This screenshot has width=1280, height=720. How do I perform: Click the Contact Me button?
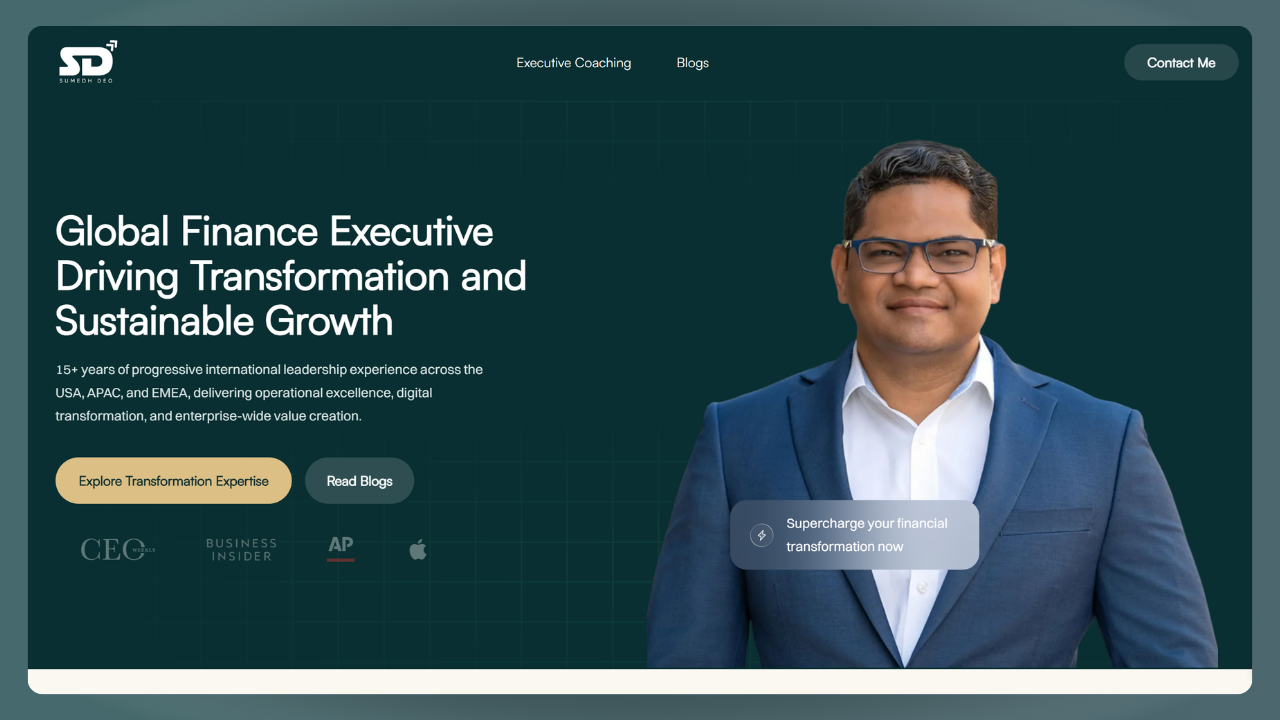pos(1181,62)
